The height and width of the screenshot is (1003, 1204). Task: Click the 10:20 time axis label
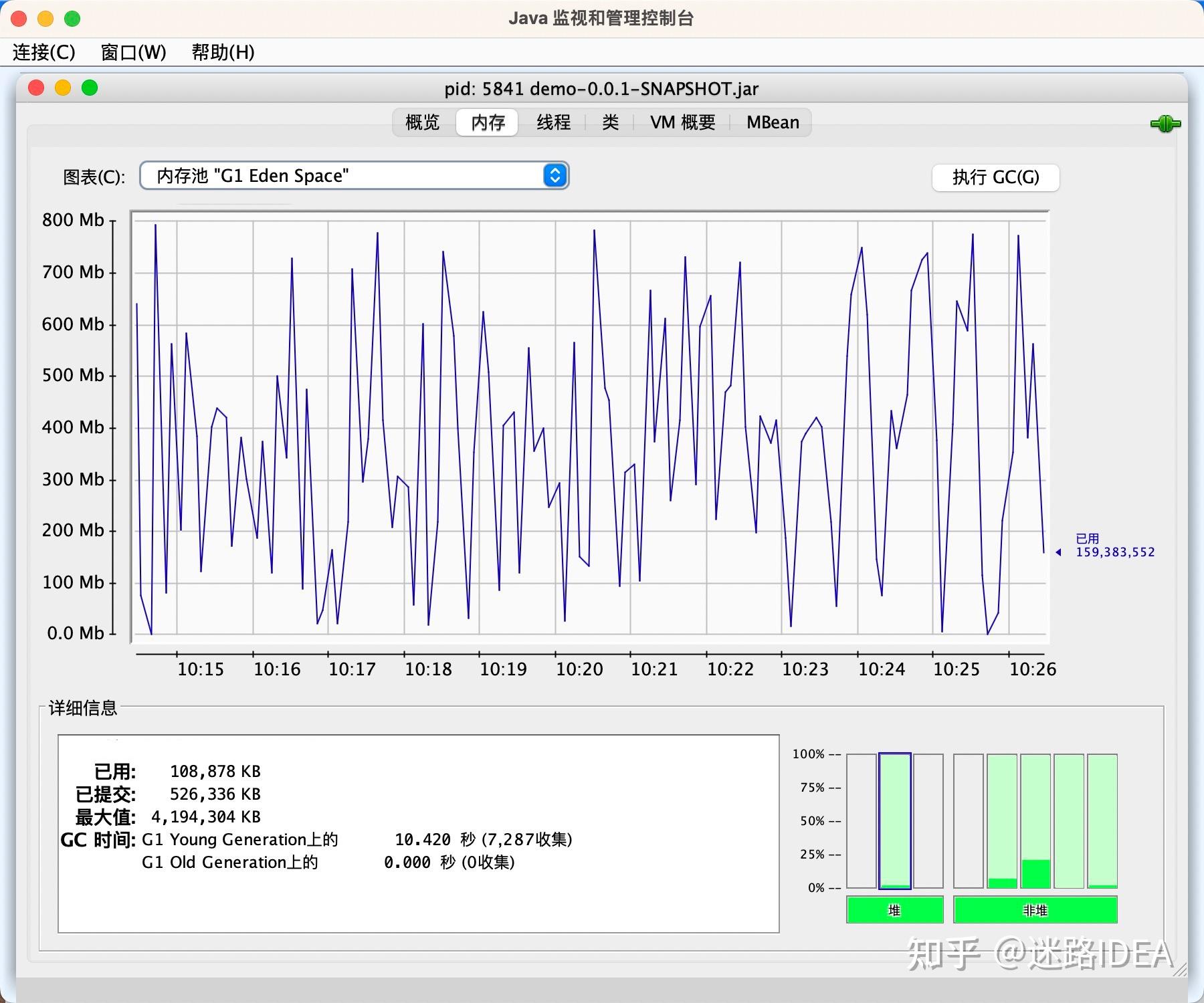coord(581,669)
